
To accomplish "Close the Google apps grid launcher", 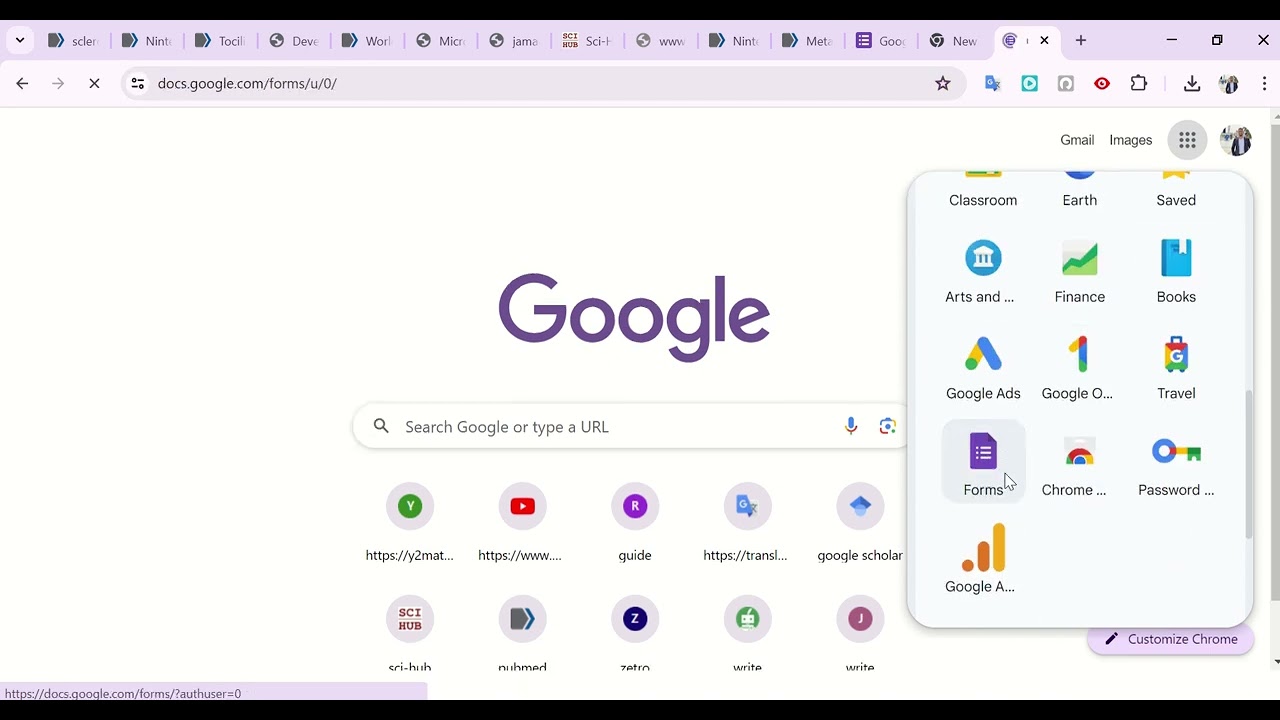I will point(1187,140).
